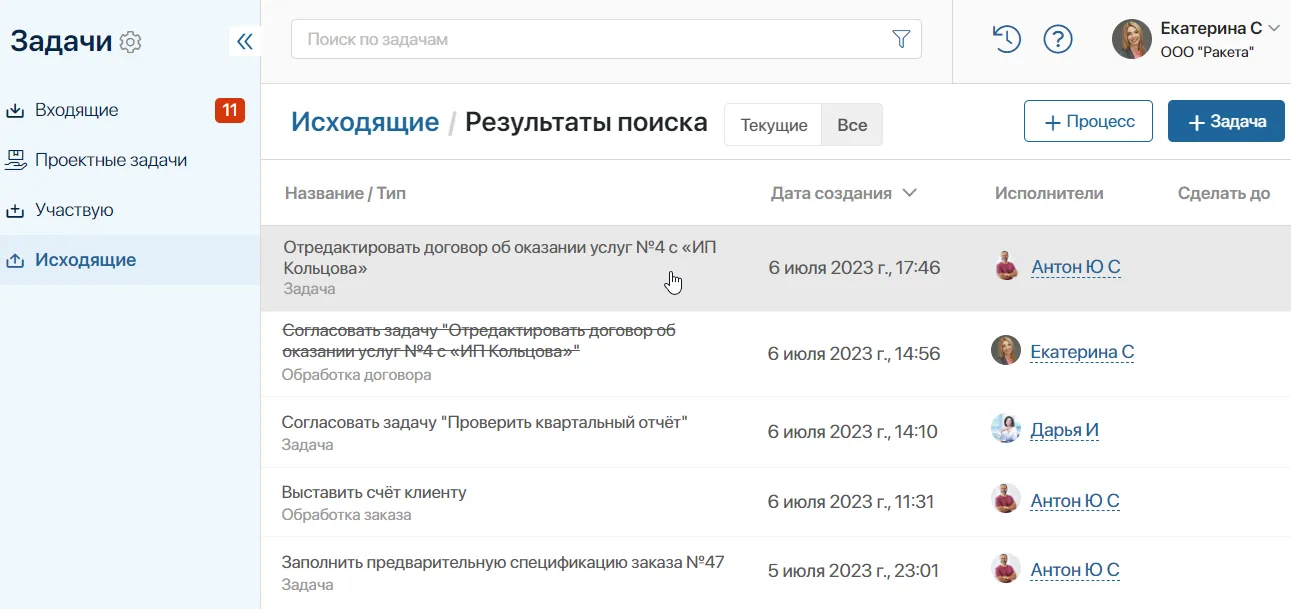Click the red 11 unread badge
The image size is (1291, 609).
[230, 110]
